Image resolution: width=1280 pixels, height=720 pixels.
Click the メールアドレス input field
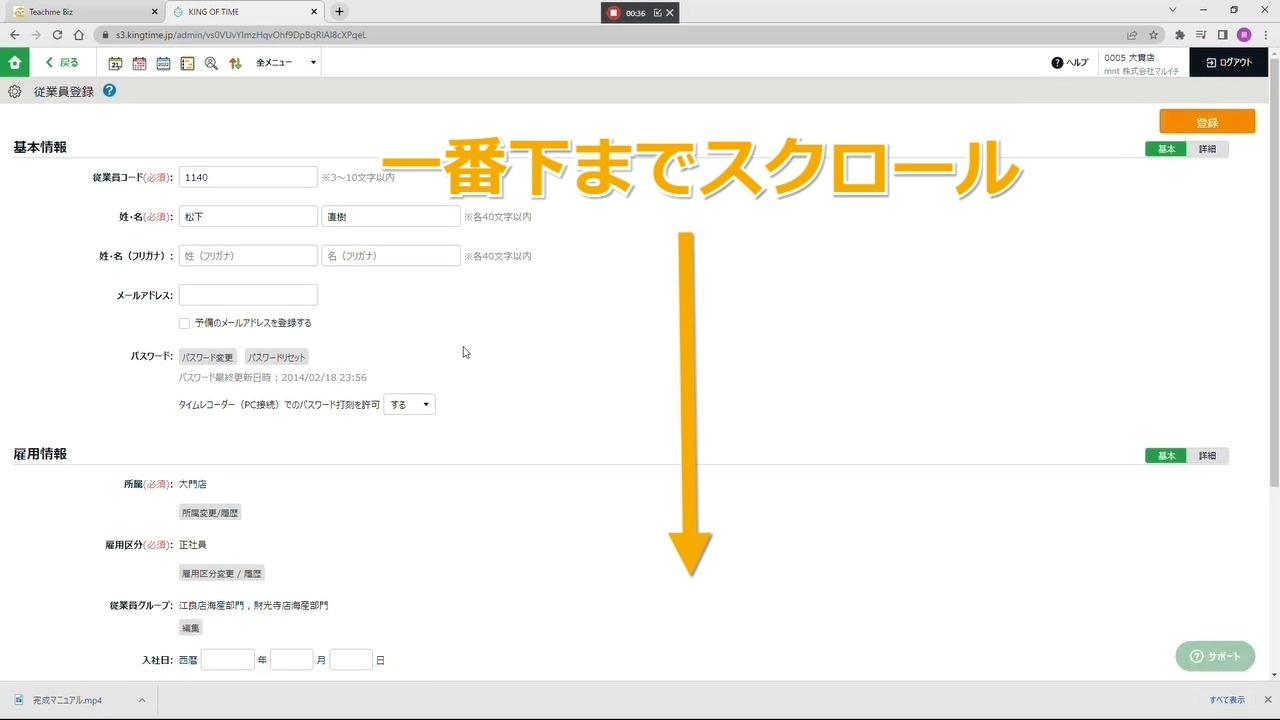[248, 295]
